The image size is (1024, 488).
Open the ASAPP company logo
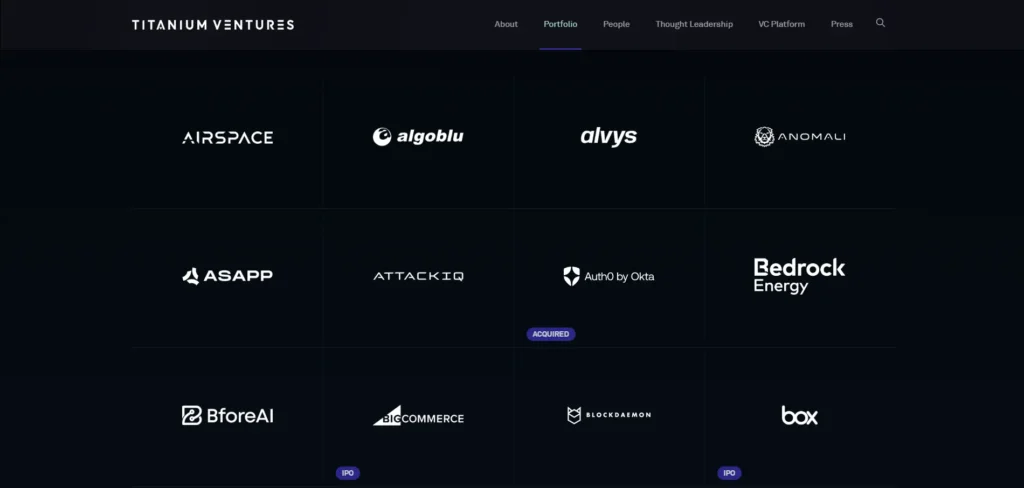coord(227,276)
